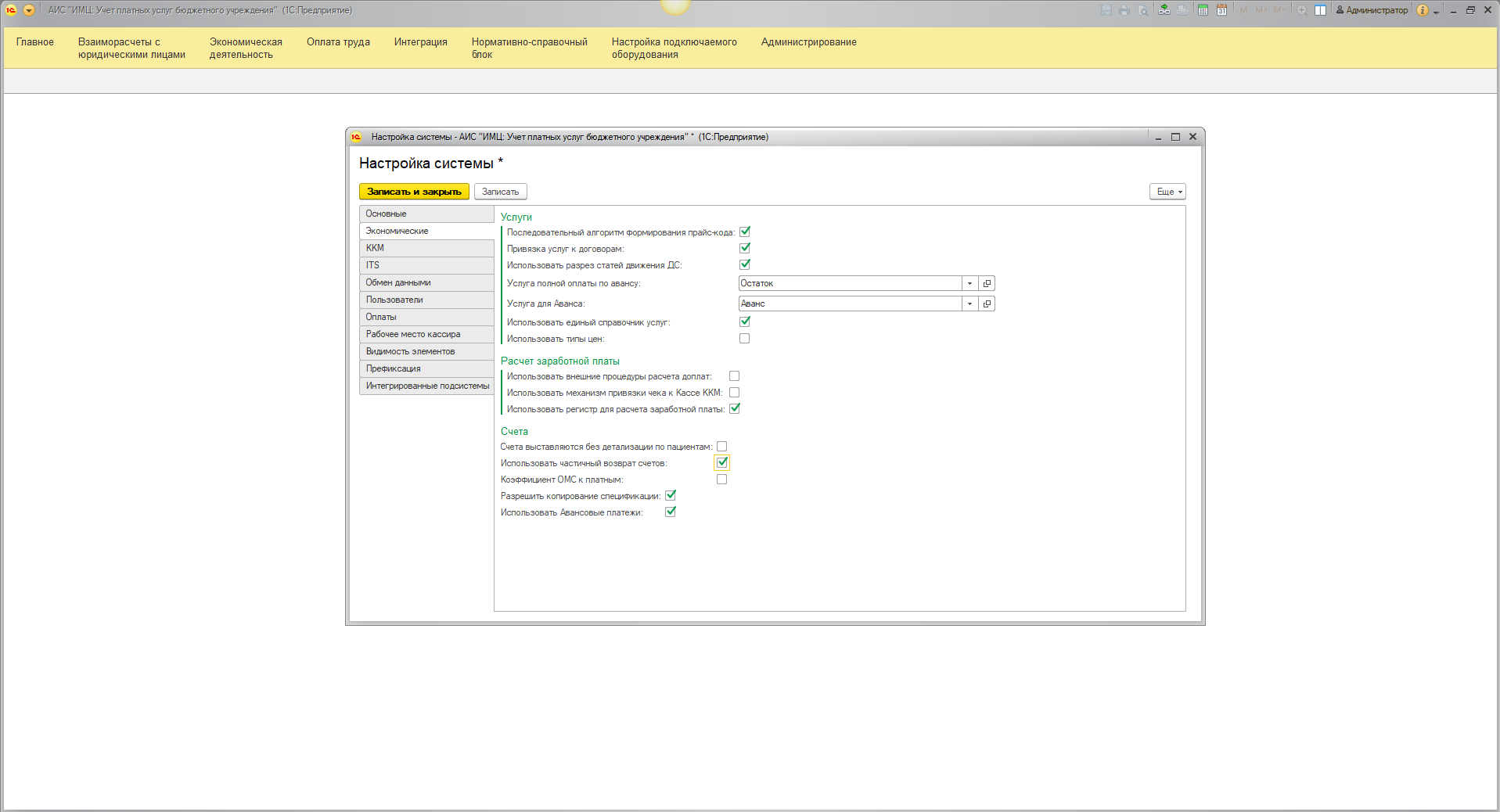Click the info icon next to Администратор
This screenshot has width=1500, height=812.
coord(1422,10)
